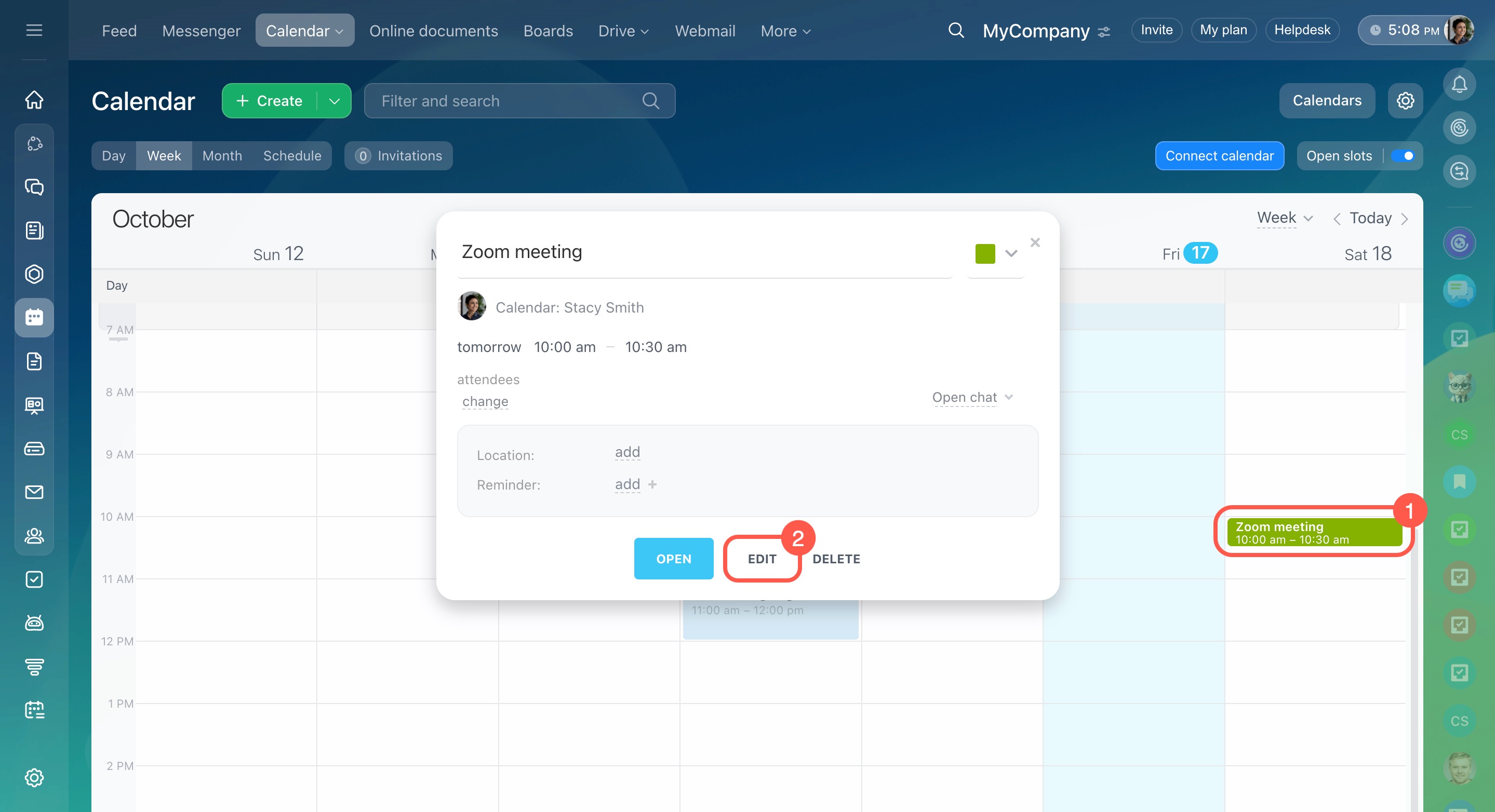Go to next week with the right arrow
The image size is (1495, 812).
[x=1405, y=219]
